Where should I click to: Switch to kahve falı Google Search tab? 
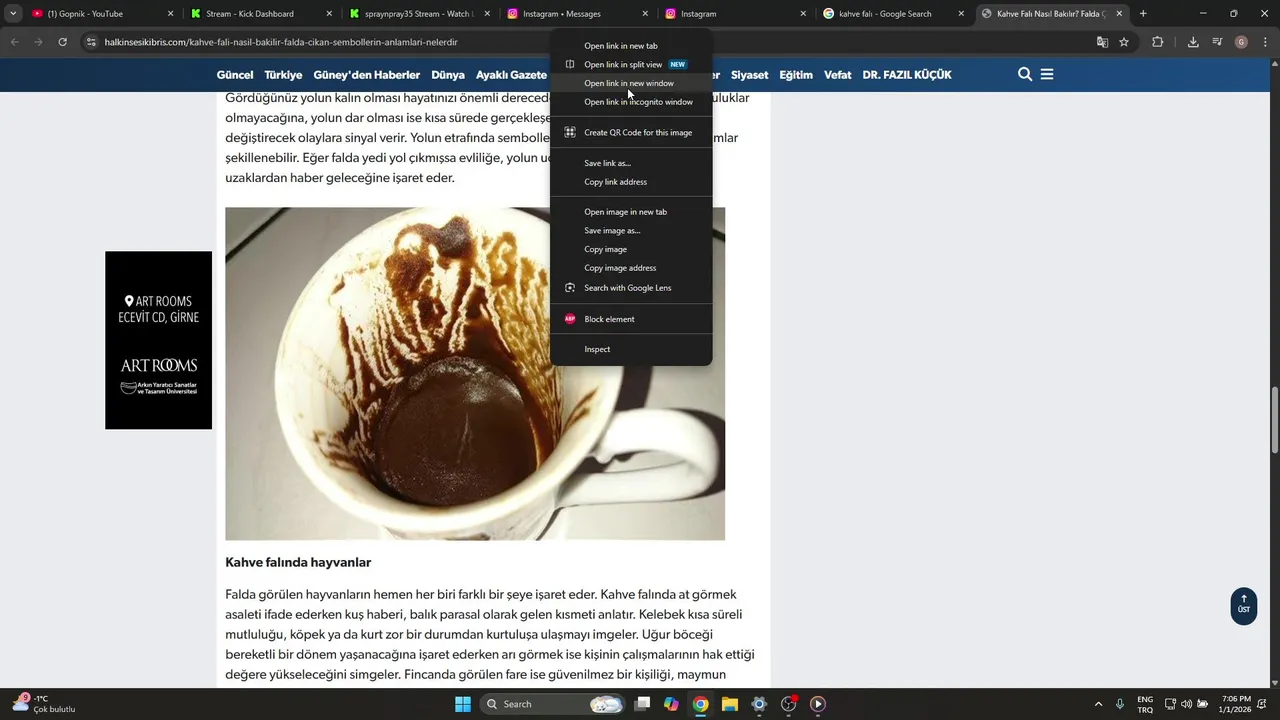pos(894,14)
